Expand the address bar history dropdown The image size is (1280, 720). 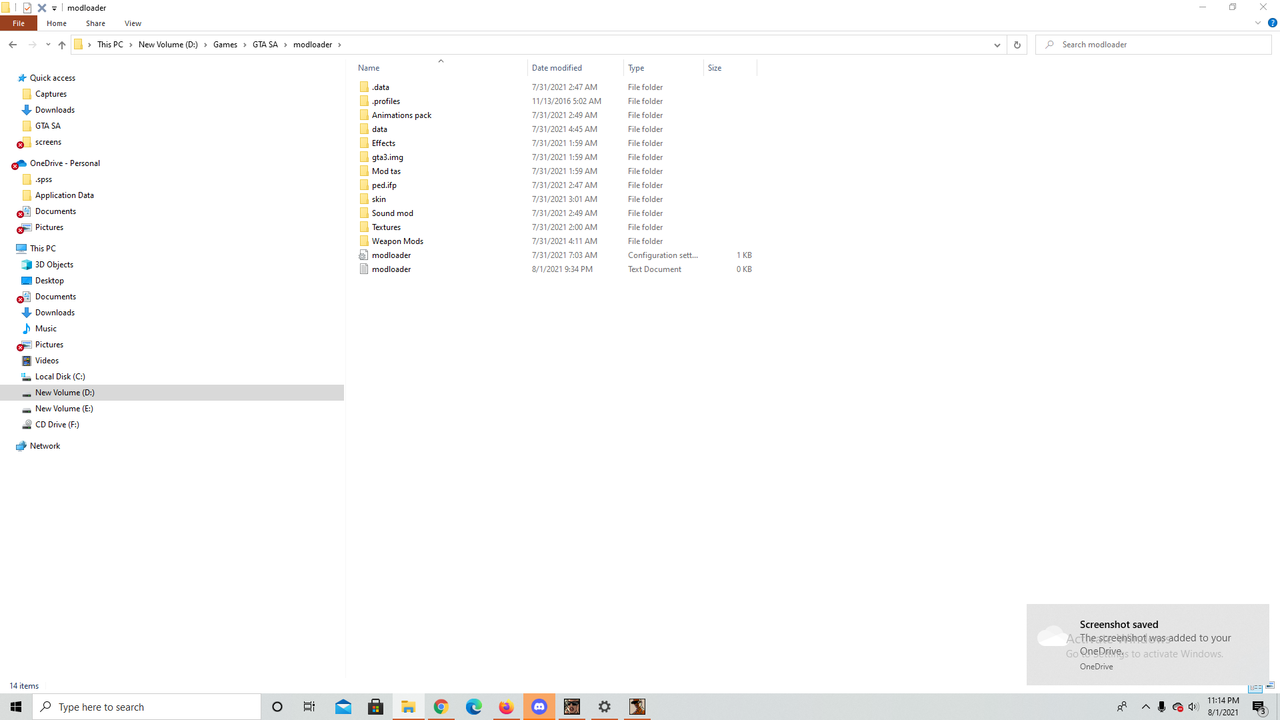(997, 45)
